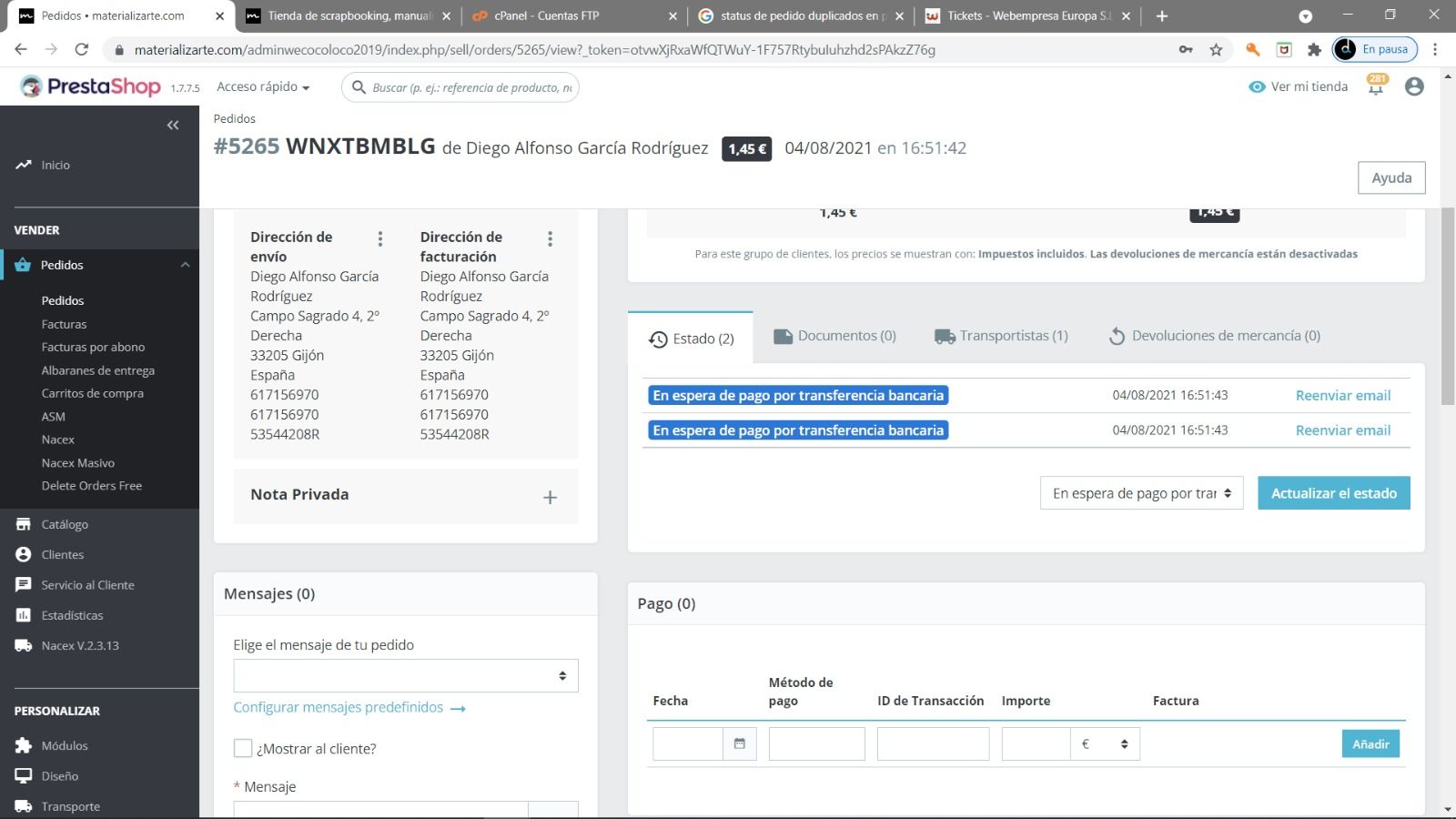Expand Nota Privada with plus icon
This screenshot has height=819, width=1456.
pos(550,497)
